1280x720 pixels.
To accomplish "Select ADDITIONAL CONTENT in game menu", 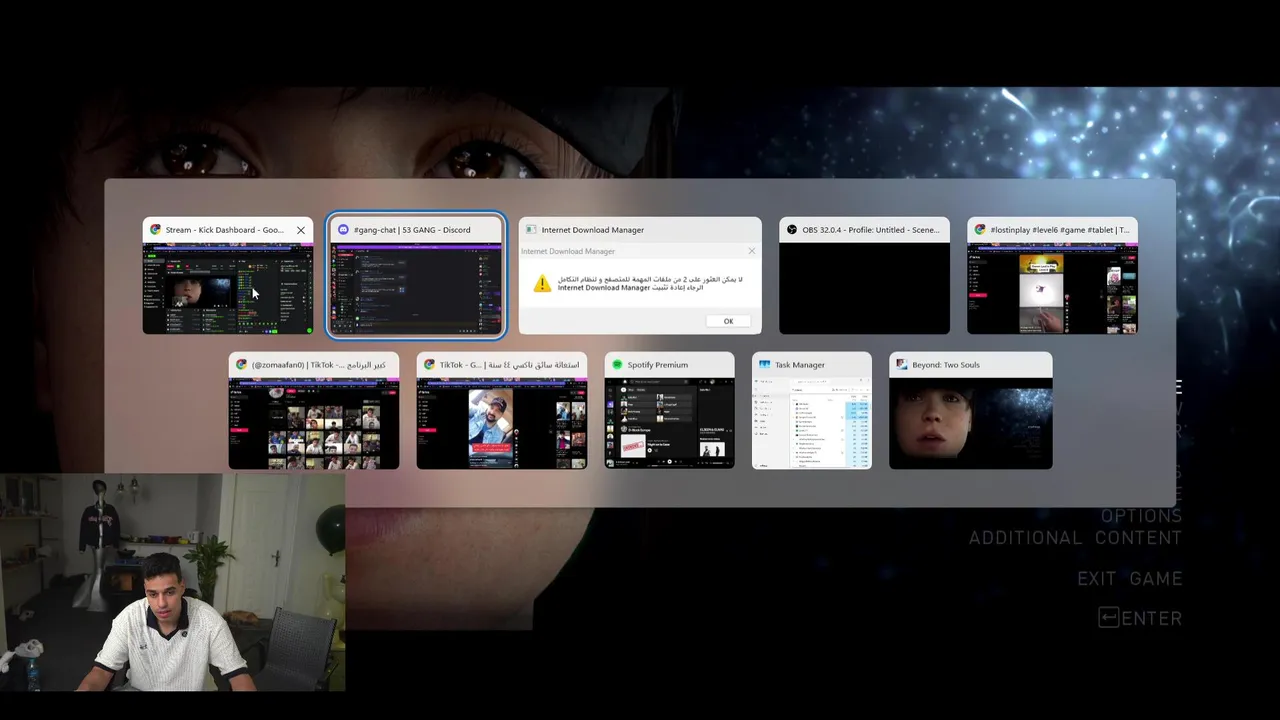I will pos(1075,538).
